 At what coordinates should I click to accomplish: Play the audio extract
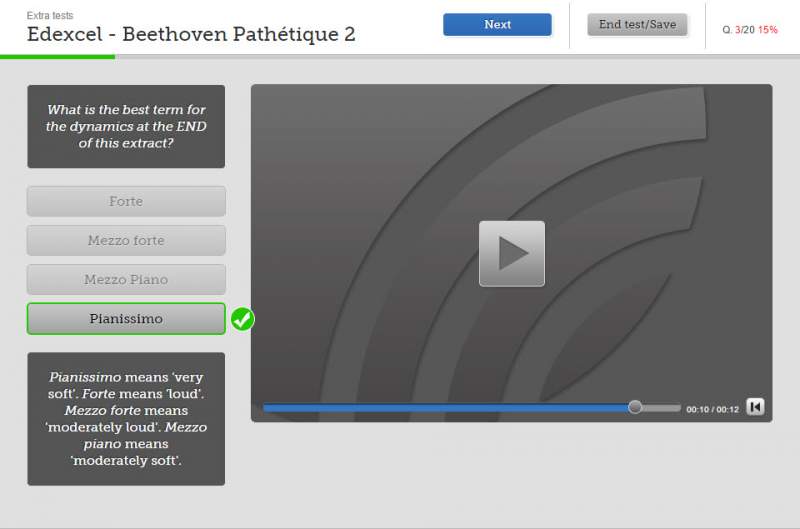pos(512,254)
